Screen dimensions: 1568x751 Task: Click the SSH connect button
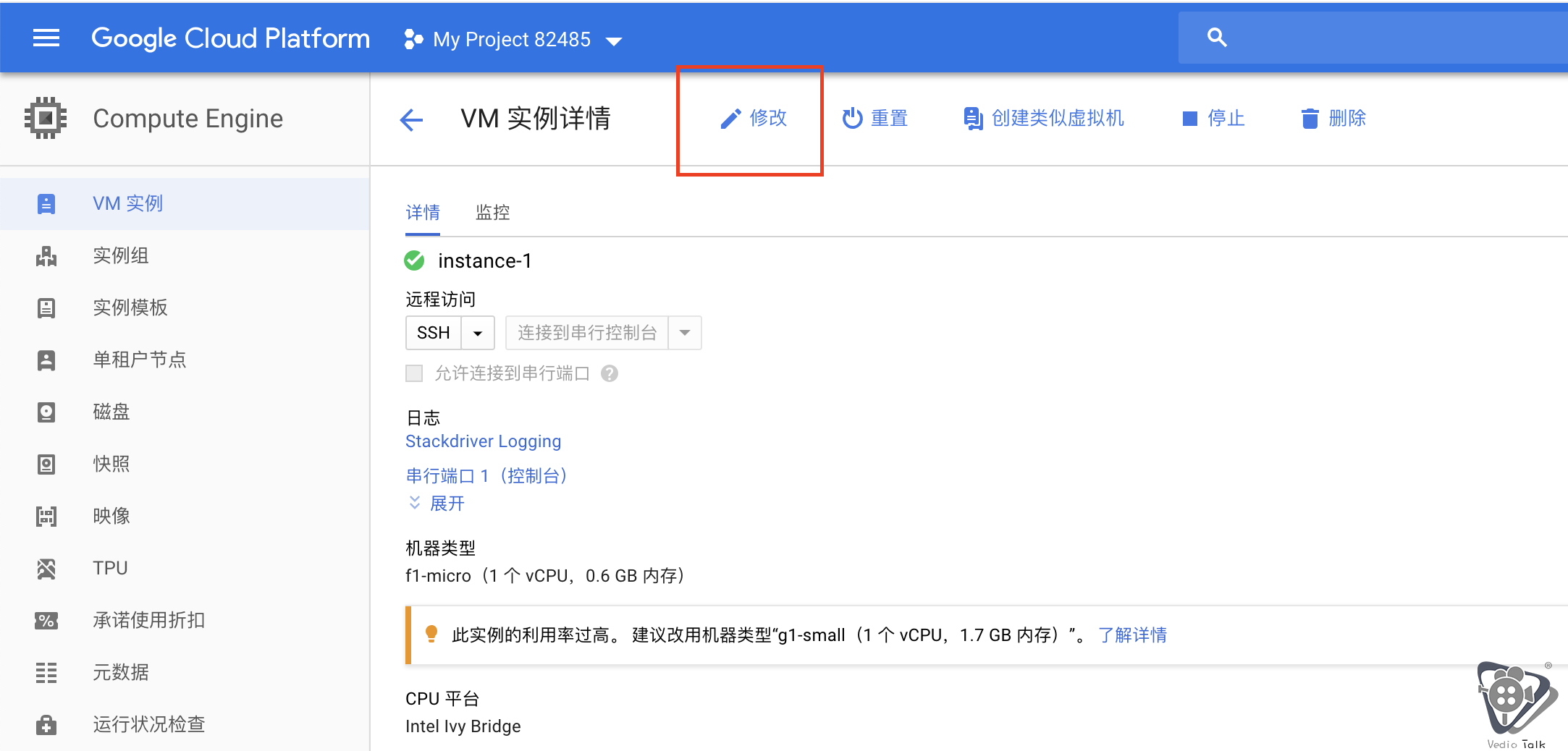tap(434, 333)
